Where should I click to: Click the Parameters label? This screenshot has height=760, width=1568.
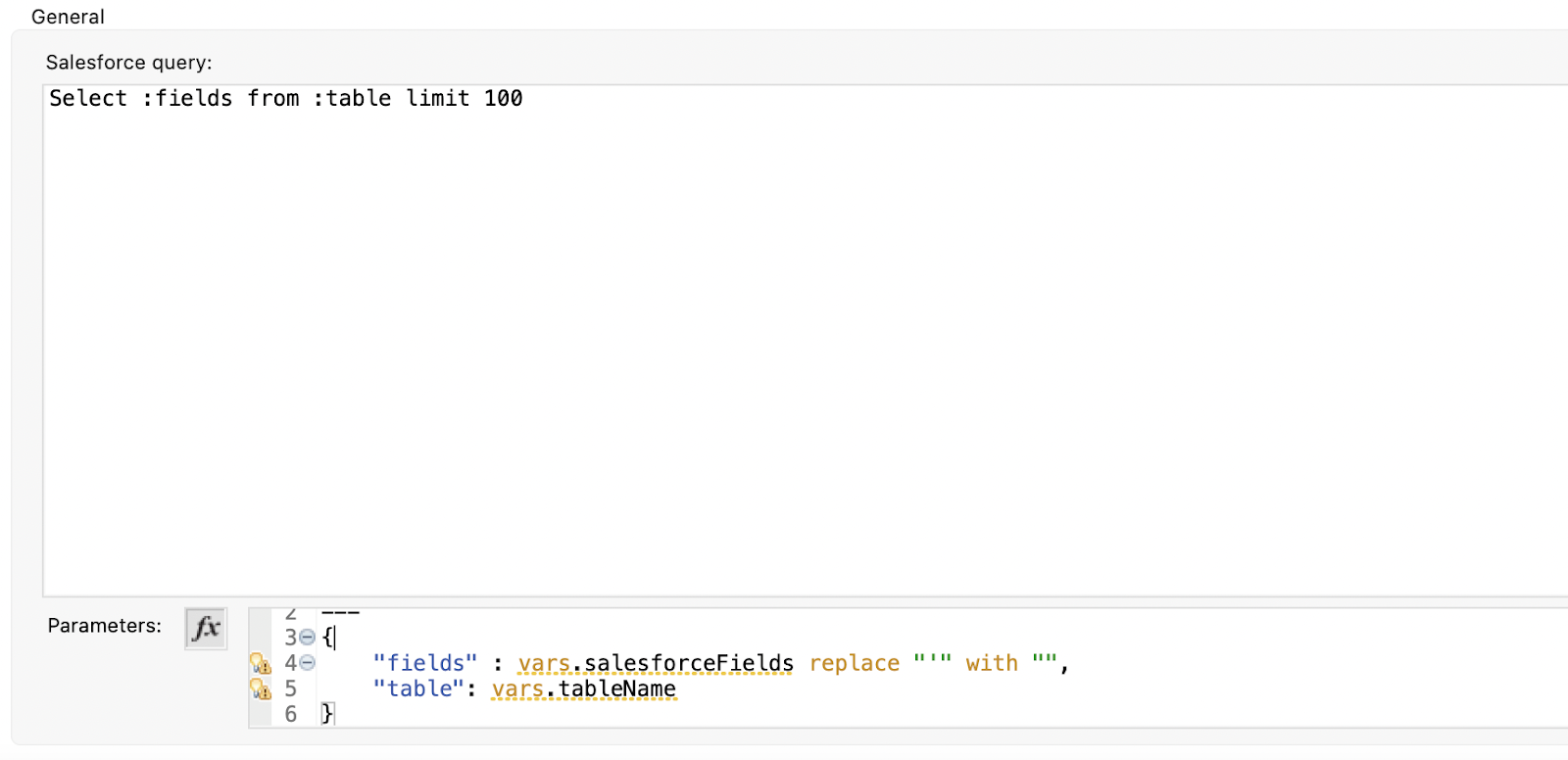(105, 625)
